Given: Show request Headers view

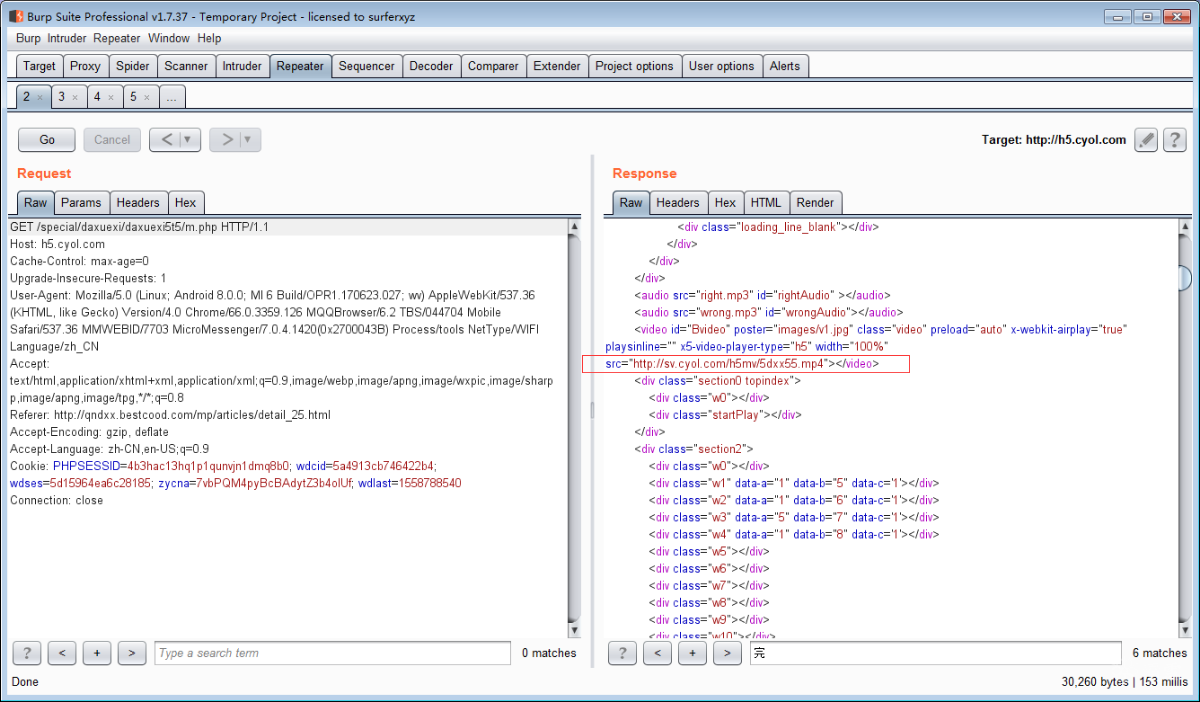Looking at the screenshot, I should pos(138,202).
